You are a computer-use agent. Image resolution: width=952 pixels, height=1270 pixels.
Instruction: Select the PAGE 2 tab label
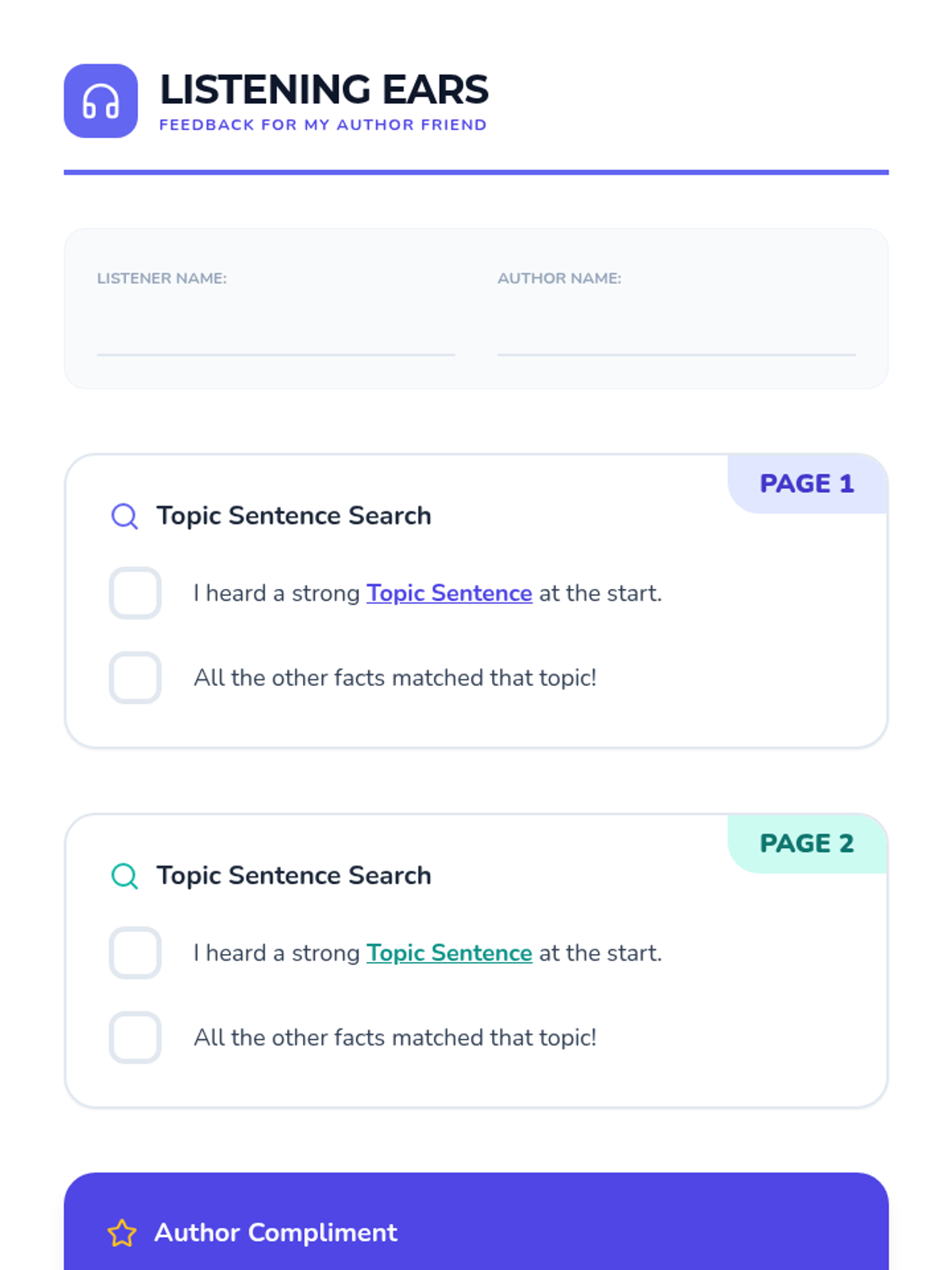pos(807,843)
